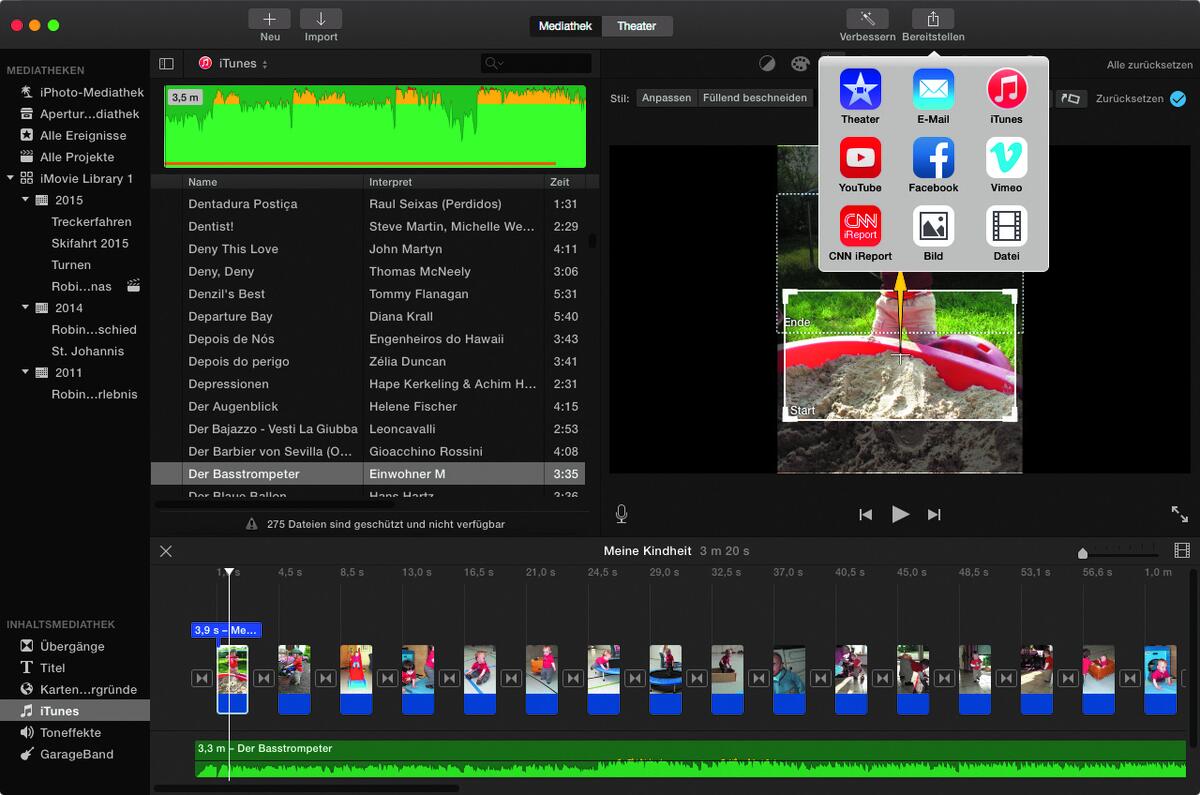Image resolution: width=1200 pixels, height=795 pixels.
Task: Open timeline filmstrip settings icon
Action: click(x=1182, y=551)
